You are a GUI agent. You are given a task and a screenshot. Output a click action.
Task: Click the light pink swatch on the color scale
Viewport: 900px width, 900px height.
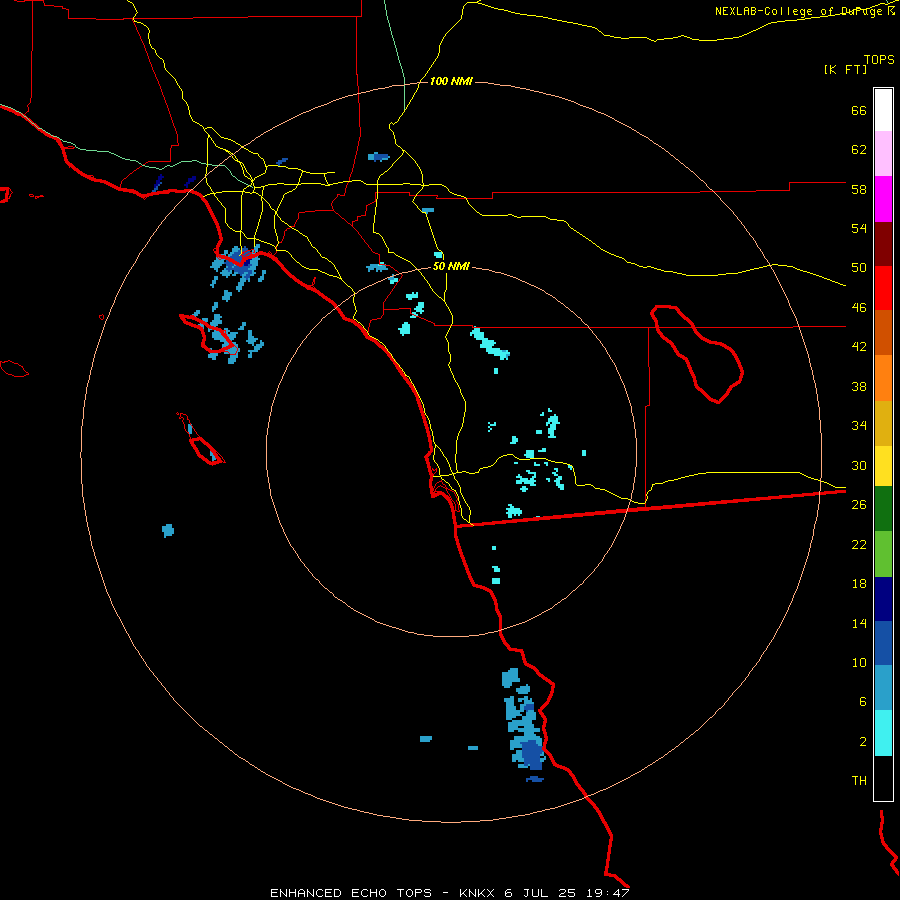pyautogui.click(x=883, y=153)
